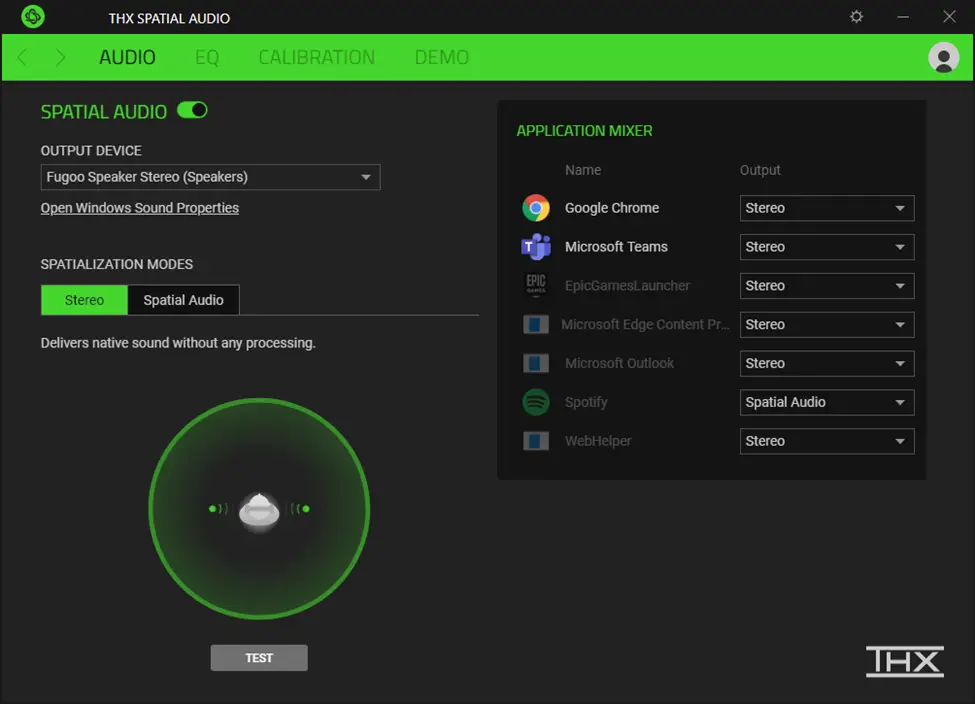975x704 pixels.
Task: Open Windows Sound Properties link
Action: 139,208
